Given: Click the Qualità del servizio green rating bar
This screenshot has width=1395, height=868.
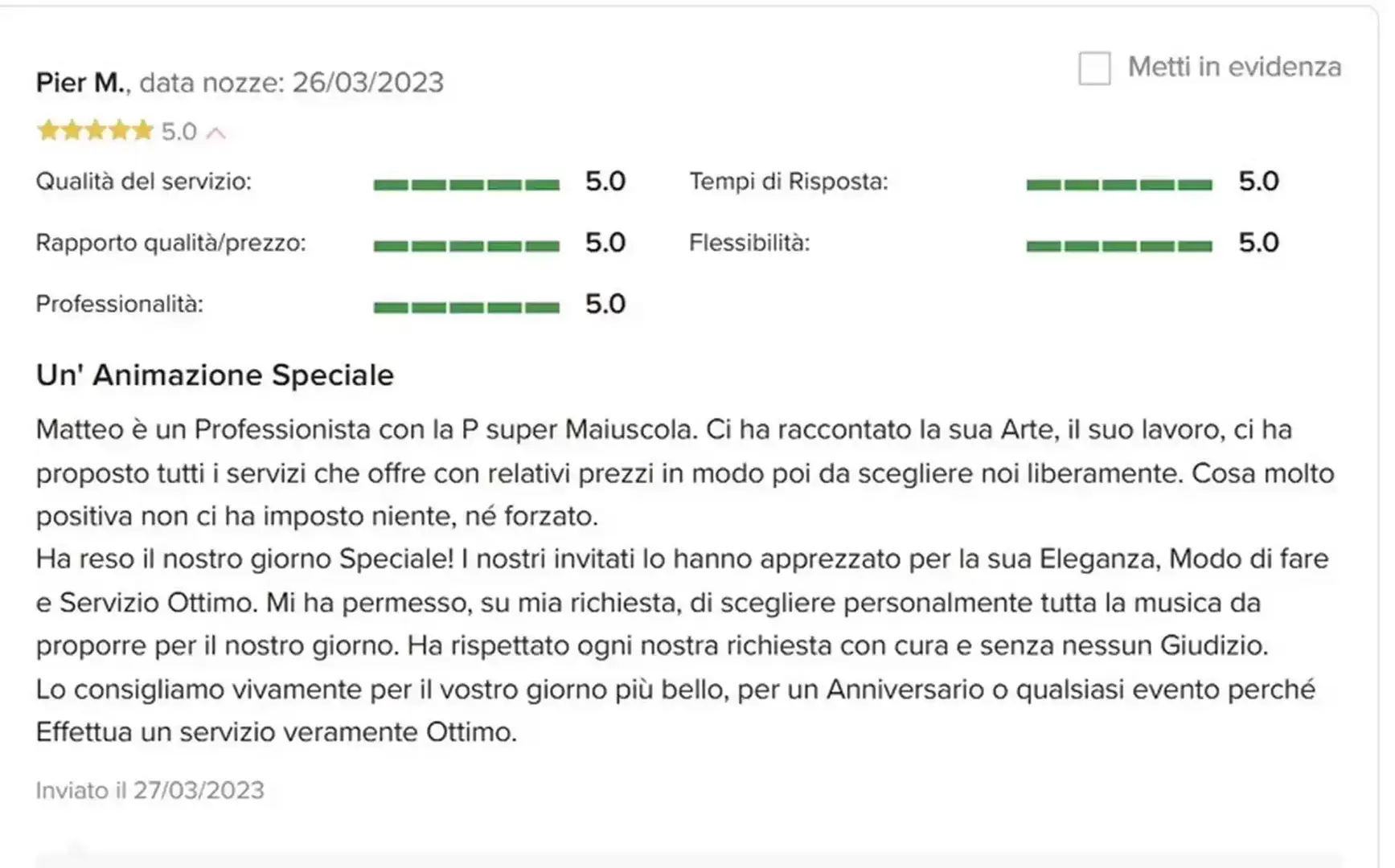Looking at the screenshot, I should coord(466,185).
